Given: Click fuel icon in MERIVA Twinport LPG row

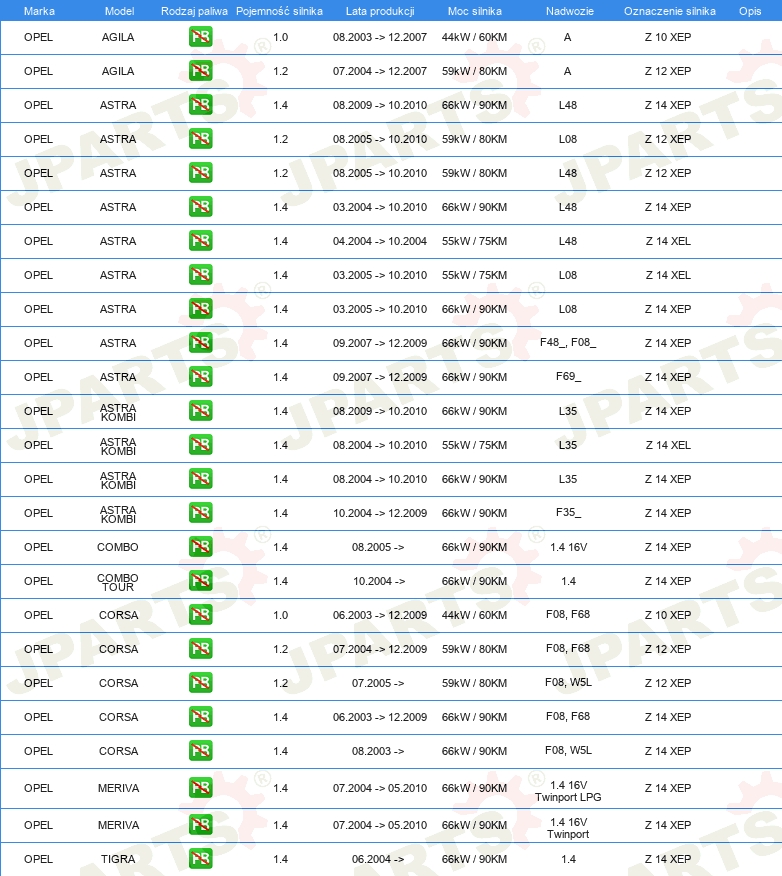Looking at the screenshot, I should 201,788.
